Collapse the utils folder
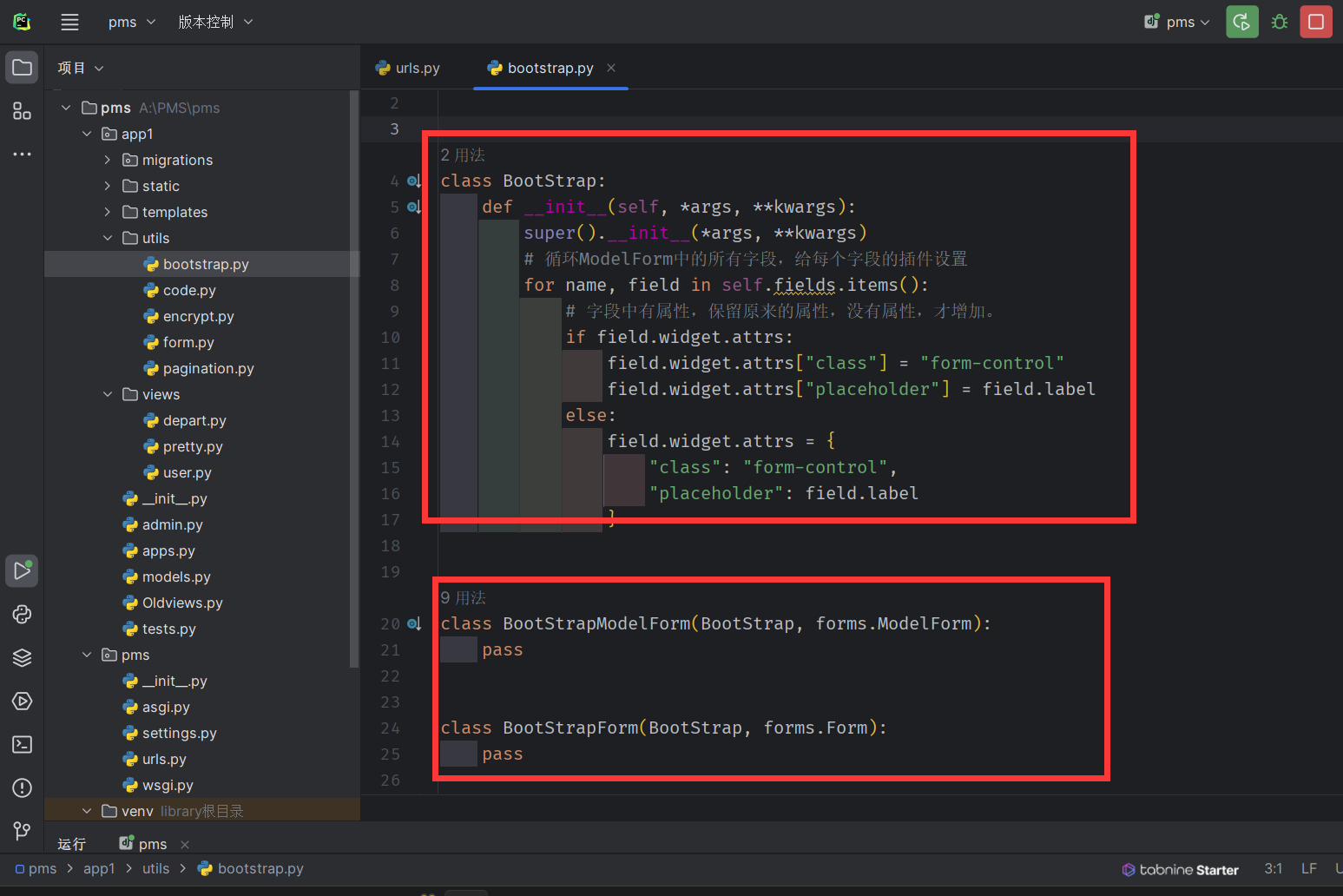Screen dimensions: 1343x896 [108, 238]
